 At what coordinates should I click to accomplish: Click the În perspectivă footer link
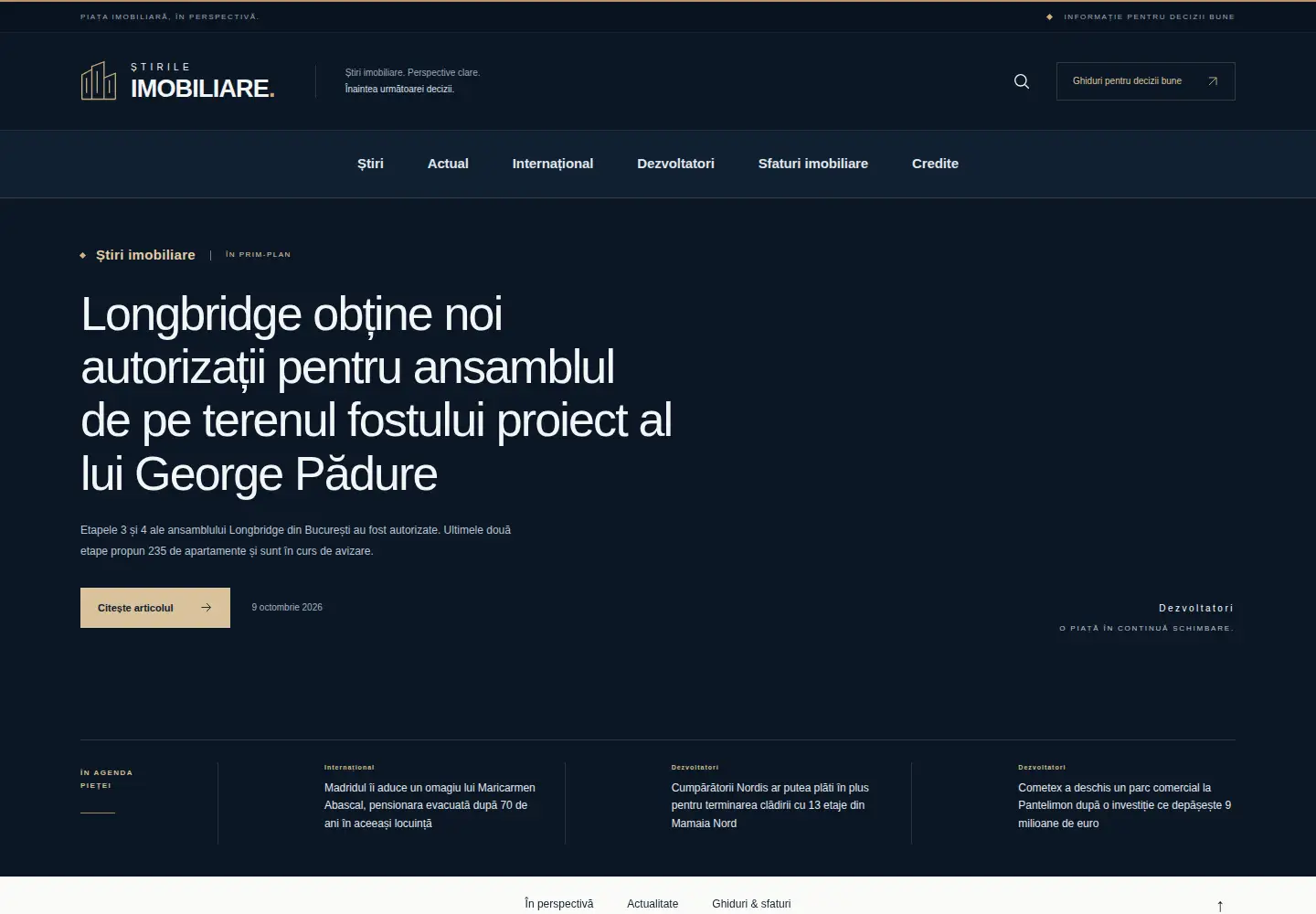pyautogui.click(x=559, y=904)
